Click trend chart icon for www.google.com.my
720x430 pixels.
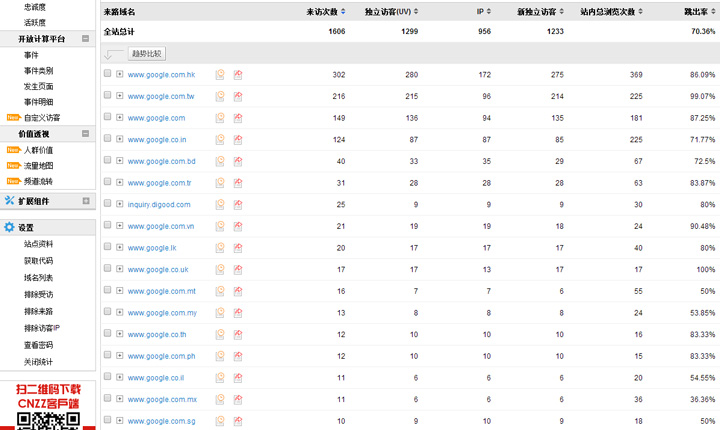238,313
